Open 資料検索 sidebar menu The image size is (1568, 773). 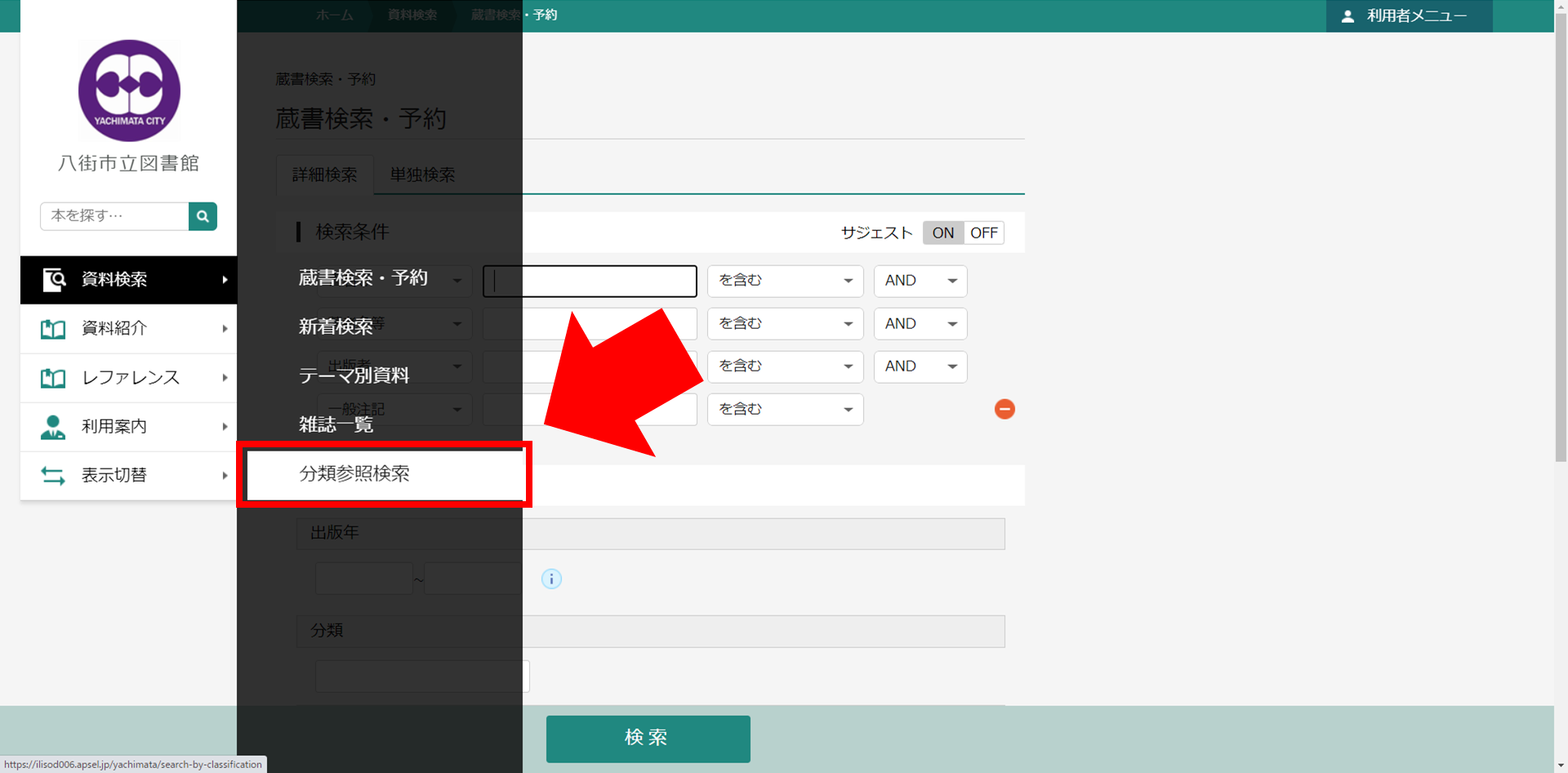[x=128, y=280]
